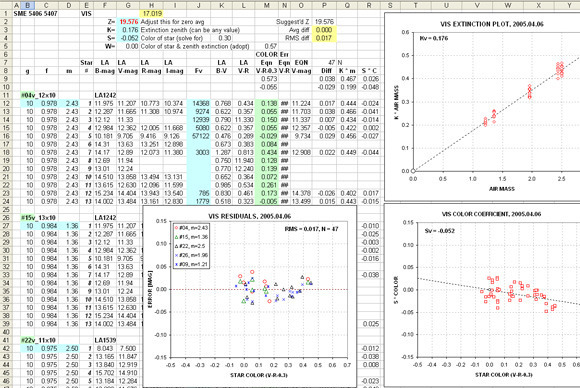Click the K extinction value 0.176 cell
Screen dimensions: 580x388
(128, 30)
